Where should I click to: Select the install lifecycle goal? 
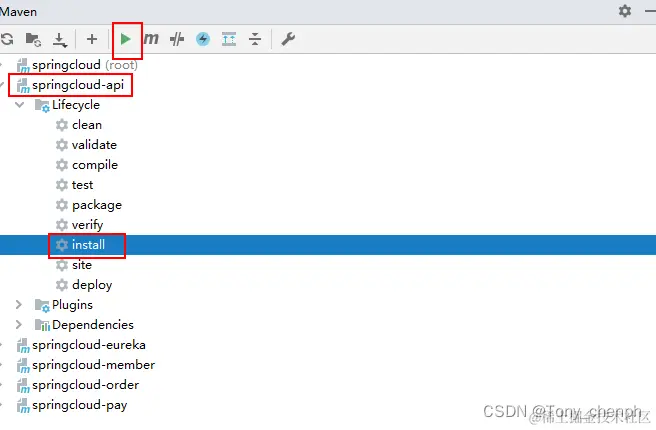(88, 245)
